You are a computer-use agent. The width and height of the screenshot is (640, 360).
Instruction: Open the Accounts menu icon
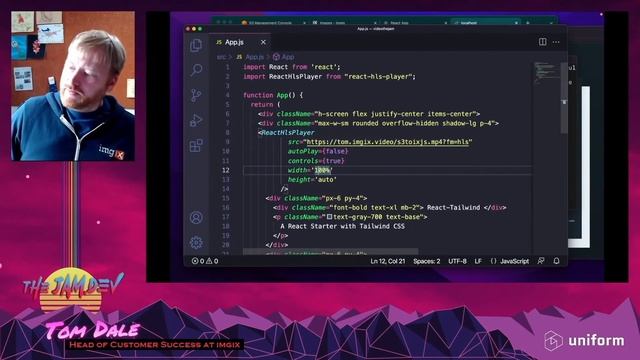tap(196, 218)
